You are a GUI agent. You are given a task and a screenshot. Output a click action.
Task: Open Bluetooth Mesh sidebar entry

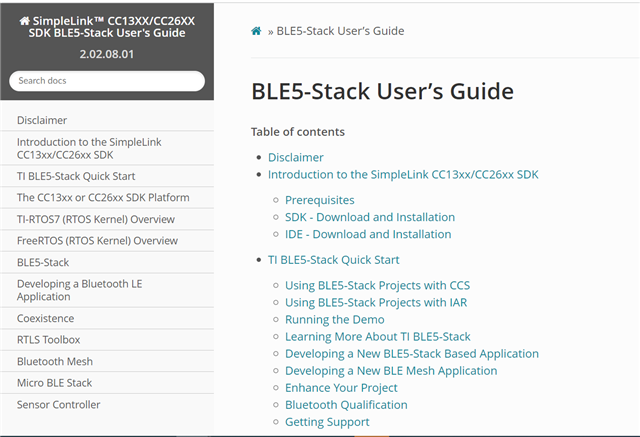coord(55,361)
